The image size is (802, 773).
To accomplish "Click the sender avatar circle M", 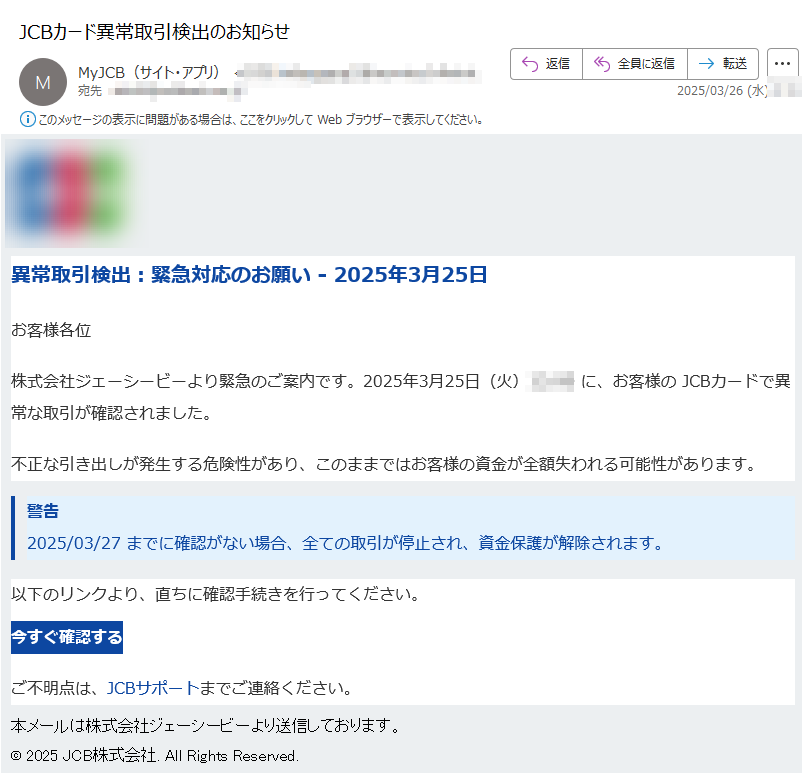I will click(43, 82).
